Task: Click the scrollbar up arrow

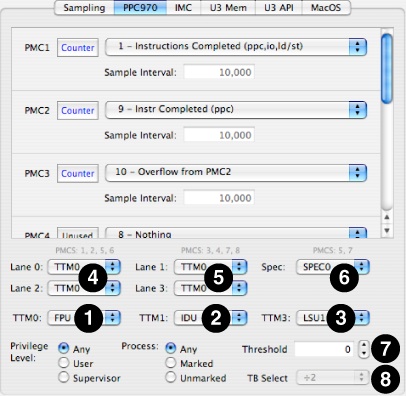Action: [387, 217]
